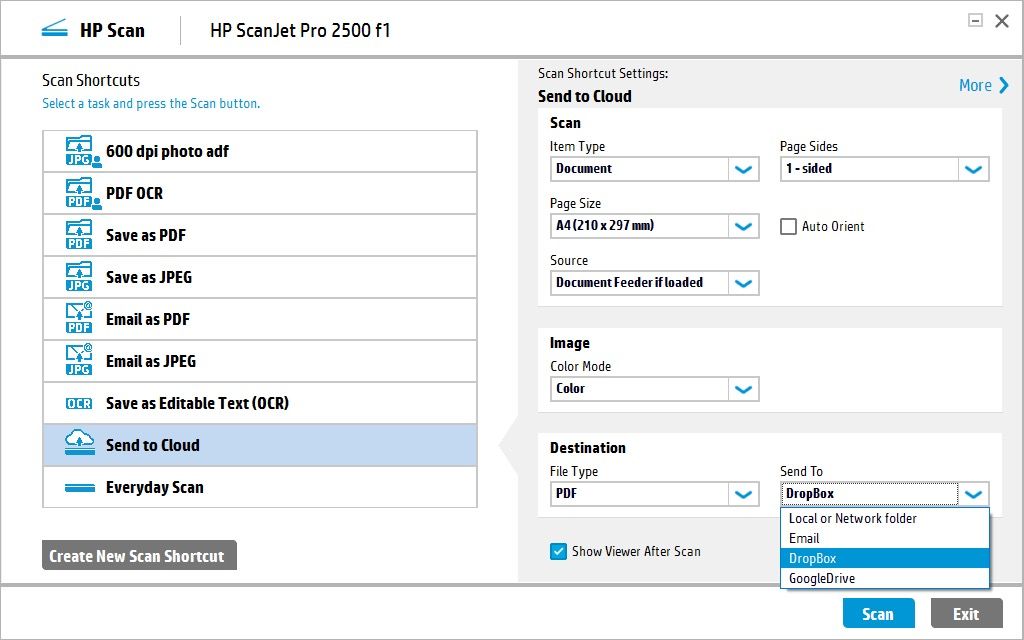Image resolution: width=1024 pixels, height=640 pixels.
Task: Click the Create New Scan Shortcut button
Action: point(139,555)
